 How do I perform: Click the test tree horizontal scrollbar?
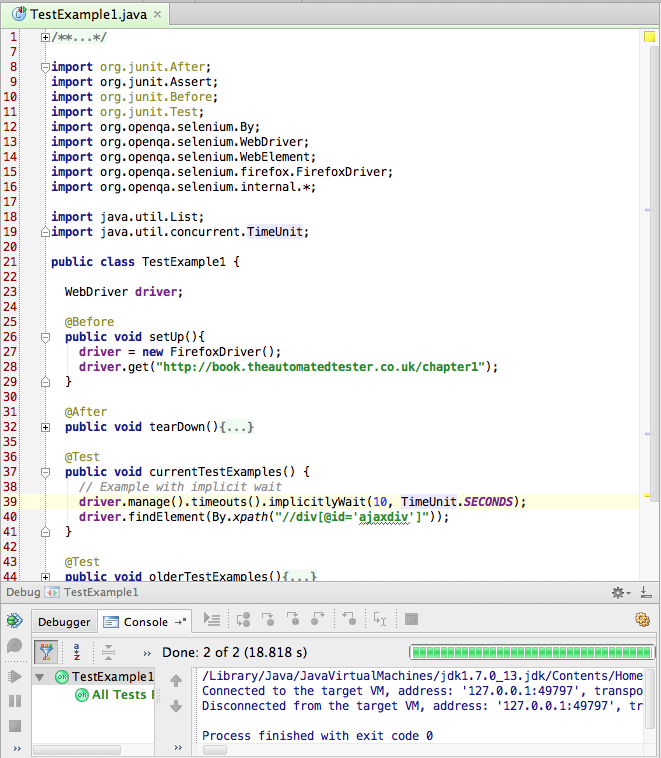76,750
